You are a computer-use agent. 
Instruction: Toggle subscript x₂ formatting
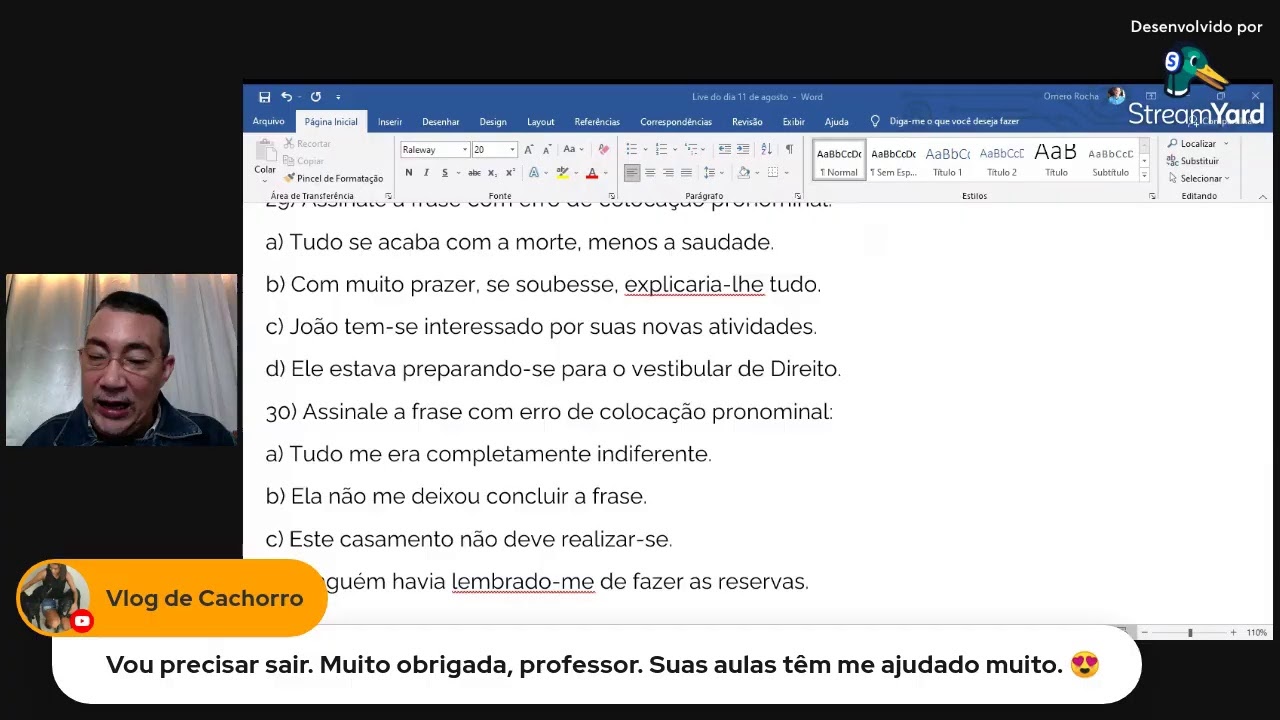[492, 173]
